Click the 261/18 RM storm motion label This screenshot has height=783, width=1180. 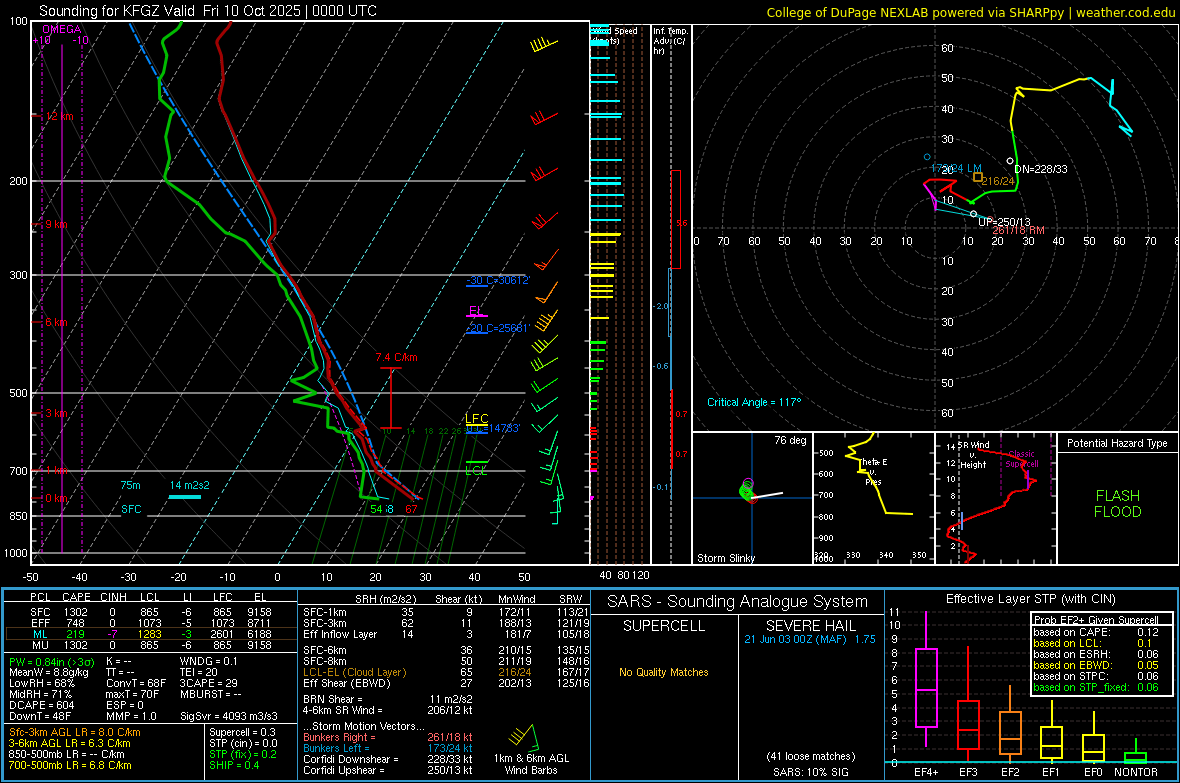pyautogui.click(x=1018, y=230)
